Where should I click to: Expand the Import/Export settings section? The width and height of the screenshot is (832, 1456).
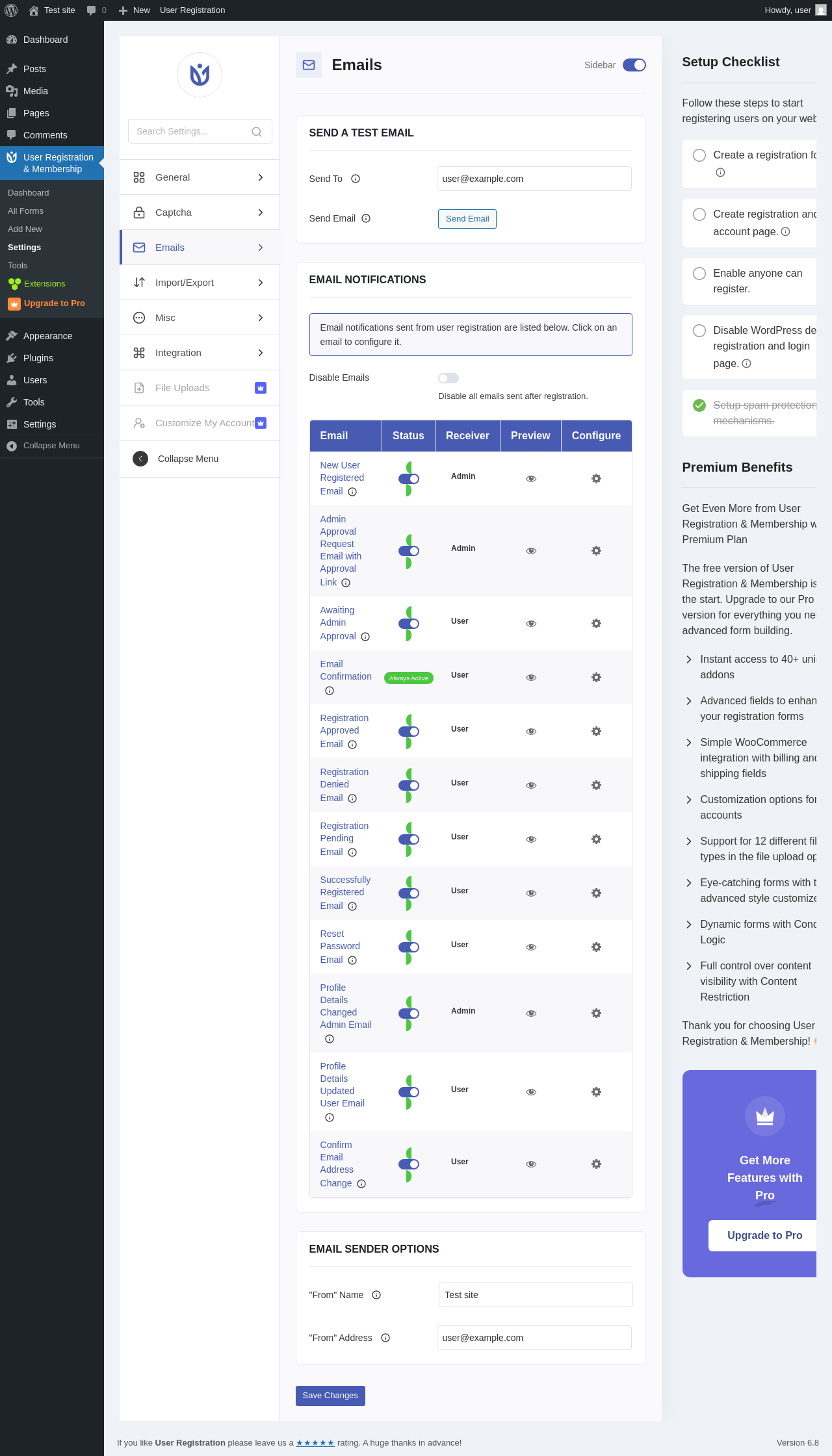click(x=200, y=283)
